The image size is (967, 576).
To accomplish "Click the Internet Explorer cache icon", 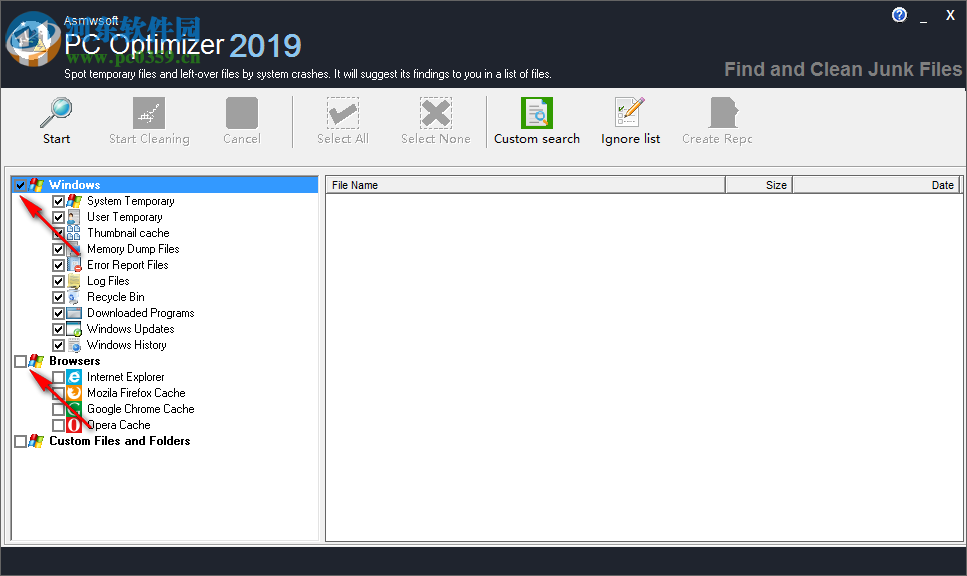I will (72, 376).
